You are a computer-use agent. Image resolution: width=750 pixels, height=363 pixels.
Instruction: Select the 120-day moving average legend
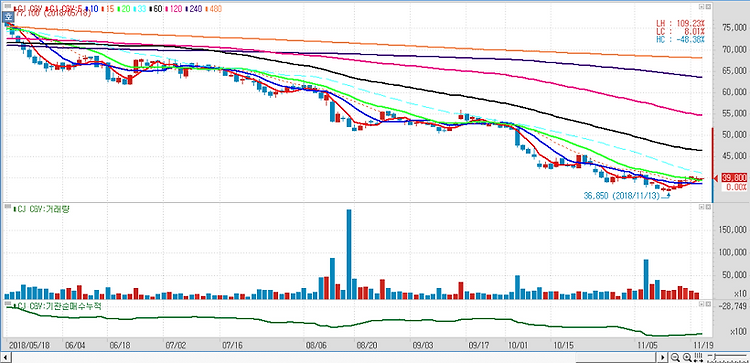tap(174, 9)
